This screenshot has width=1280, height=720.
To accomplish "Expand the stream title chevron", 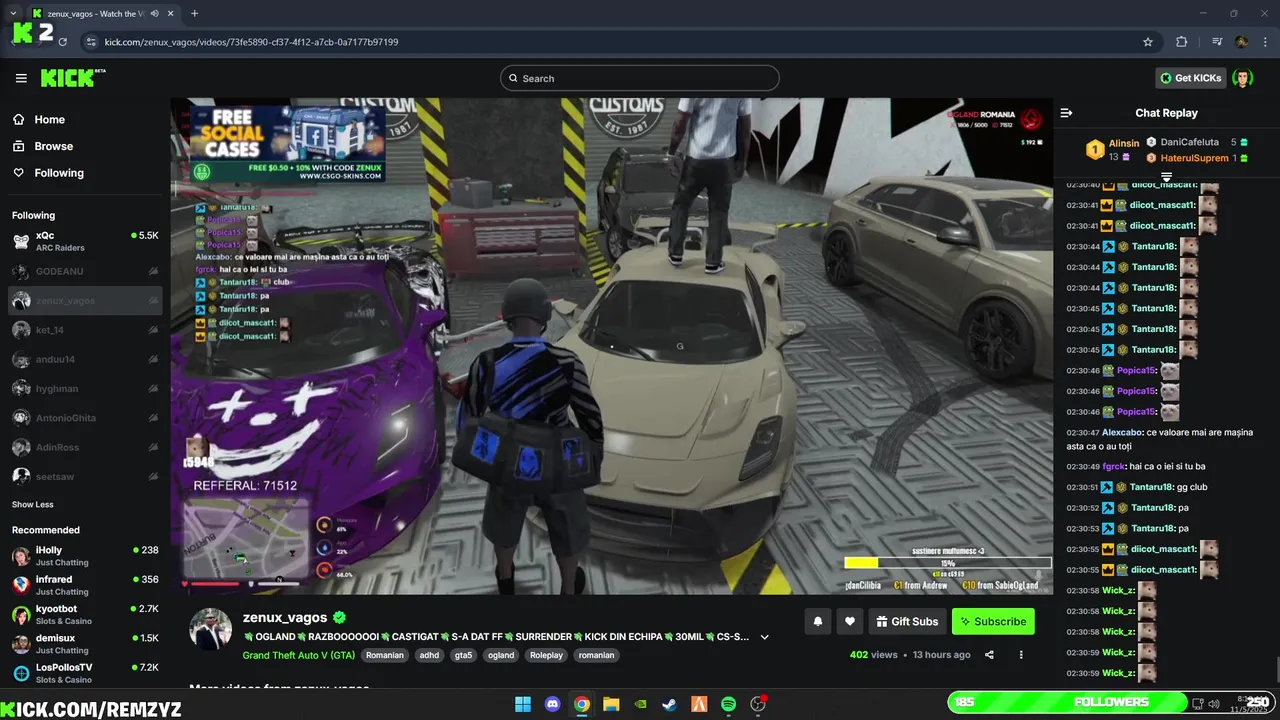I will pos(764,637).
